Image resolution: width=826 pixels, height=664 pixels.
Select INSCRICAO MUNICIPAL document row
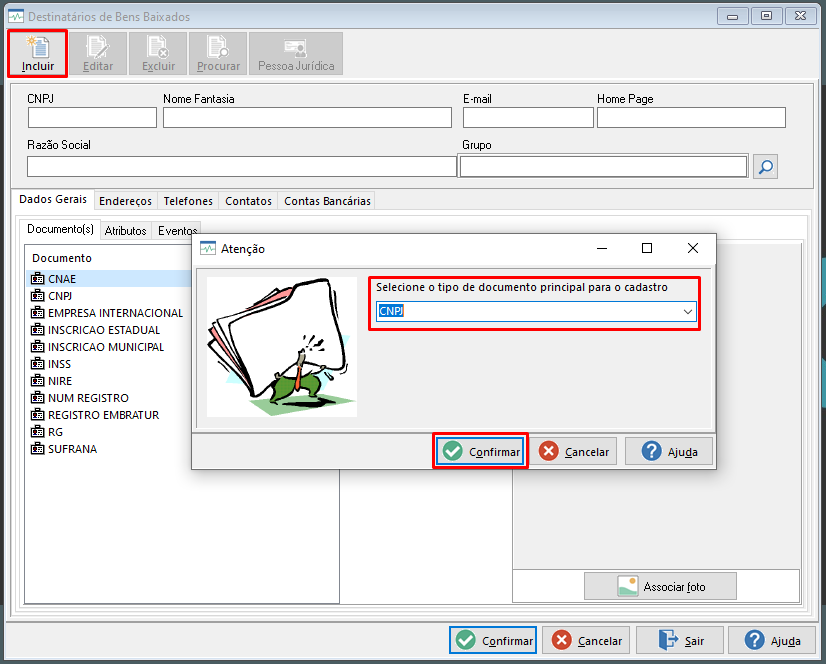click(x=109, y=347)
